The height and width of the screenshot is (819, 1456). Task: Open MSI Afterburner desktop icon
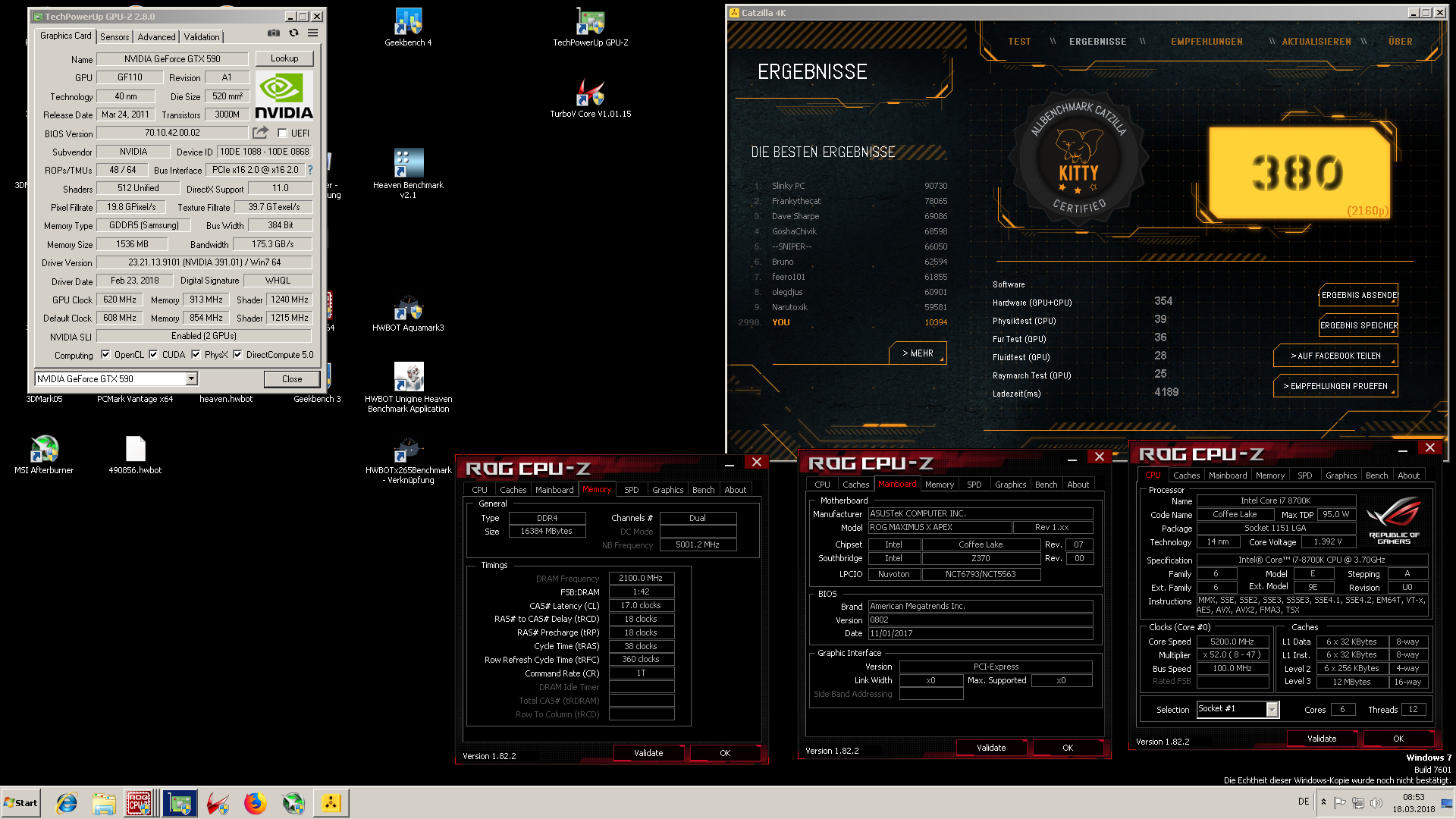[44, 455]
